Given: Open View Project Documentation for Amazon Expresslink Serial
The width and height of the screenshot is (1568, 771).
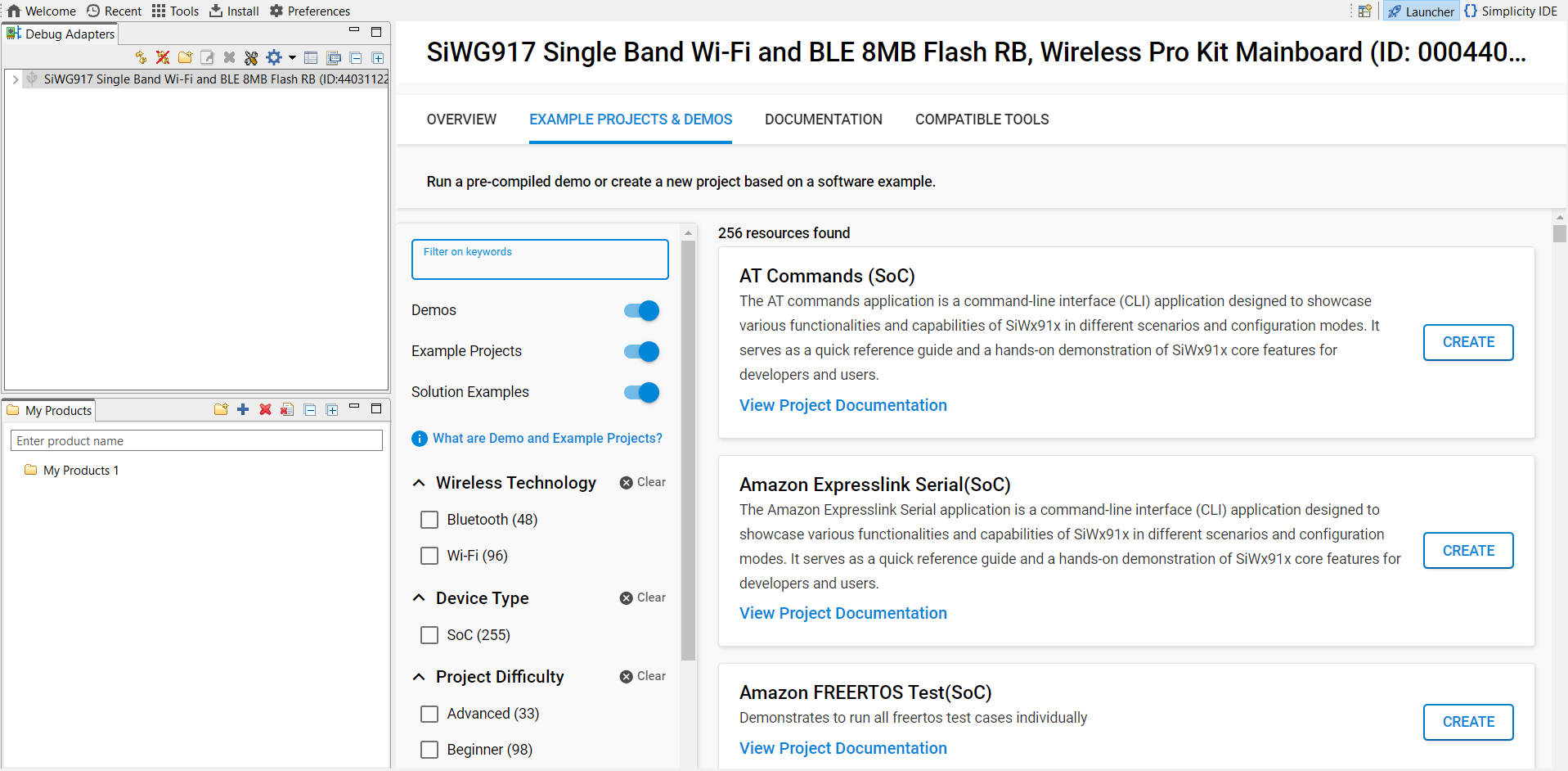Looking at the screenshot, I should 842,613.
